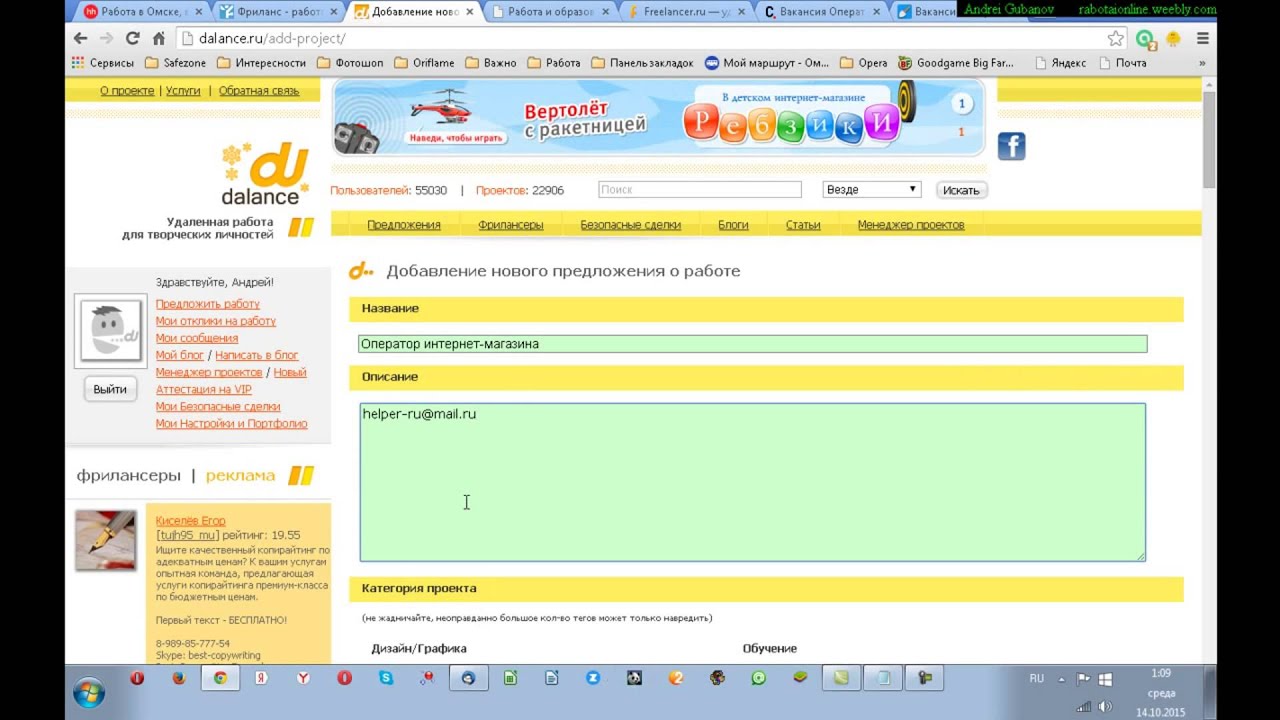
Task: Click the dalance logo
Action: pos(262,174)
